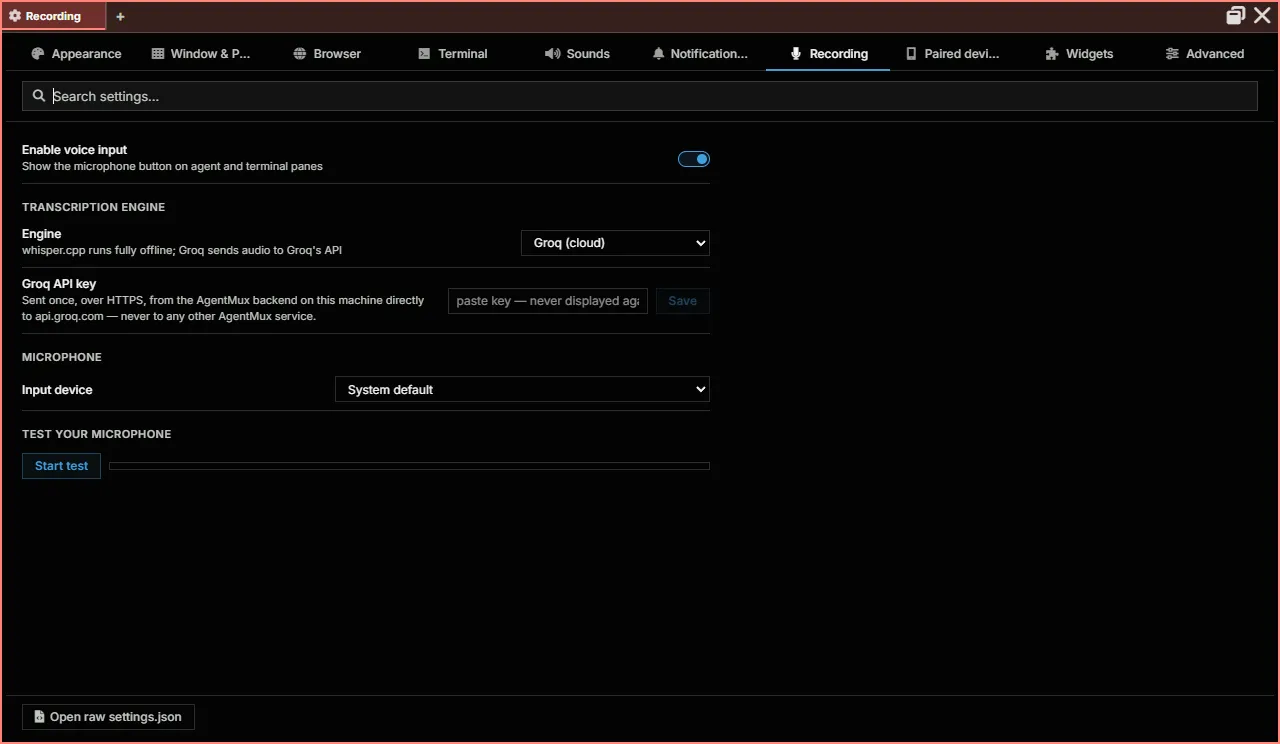Viewport: 1280px width, 744px height.
Task: Click the magnifier icon in search bar
Action: coord(39,96)
